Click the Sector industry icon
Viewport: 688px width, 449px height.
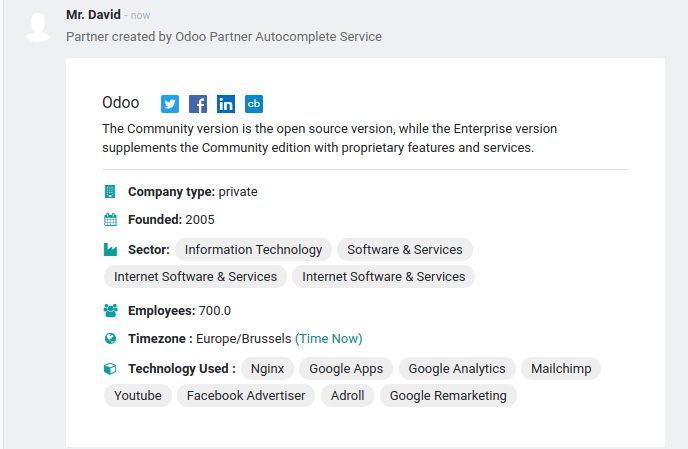pos(110,249)
